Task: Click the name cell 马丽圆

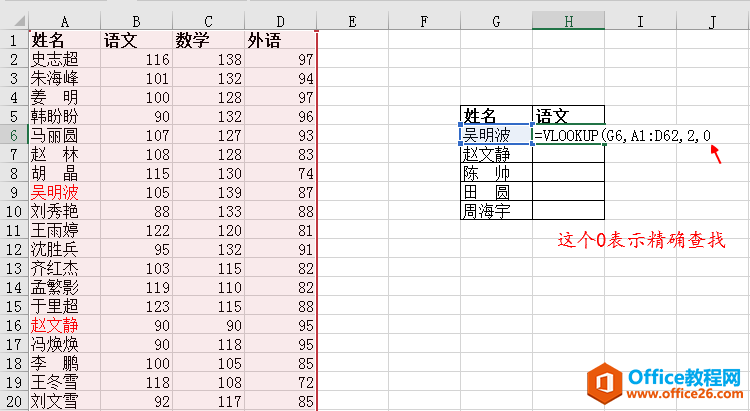Action: [x=65, y=135]
